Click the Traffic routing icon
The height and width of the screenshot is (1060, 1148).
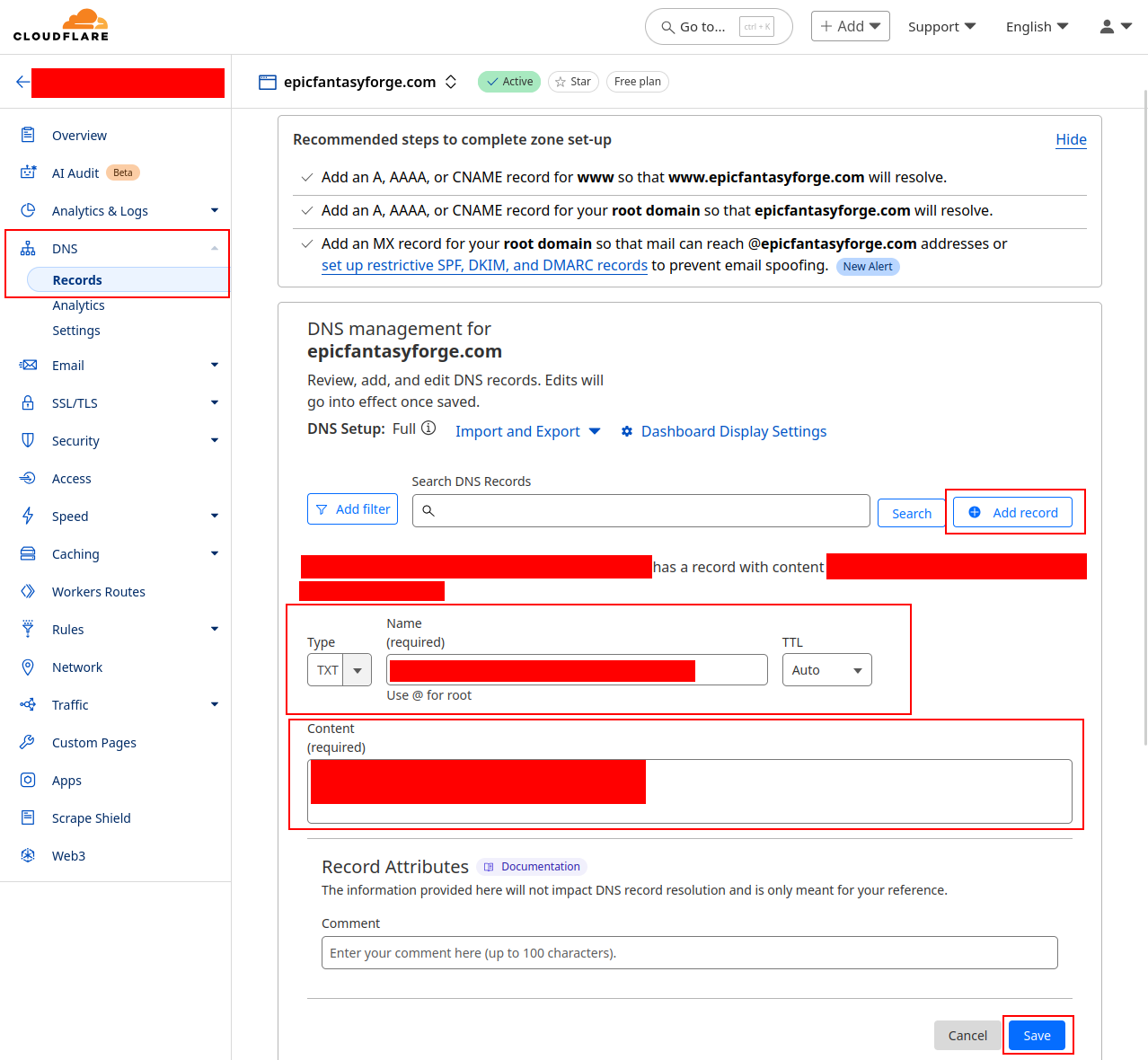28,704
